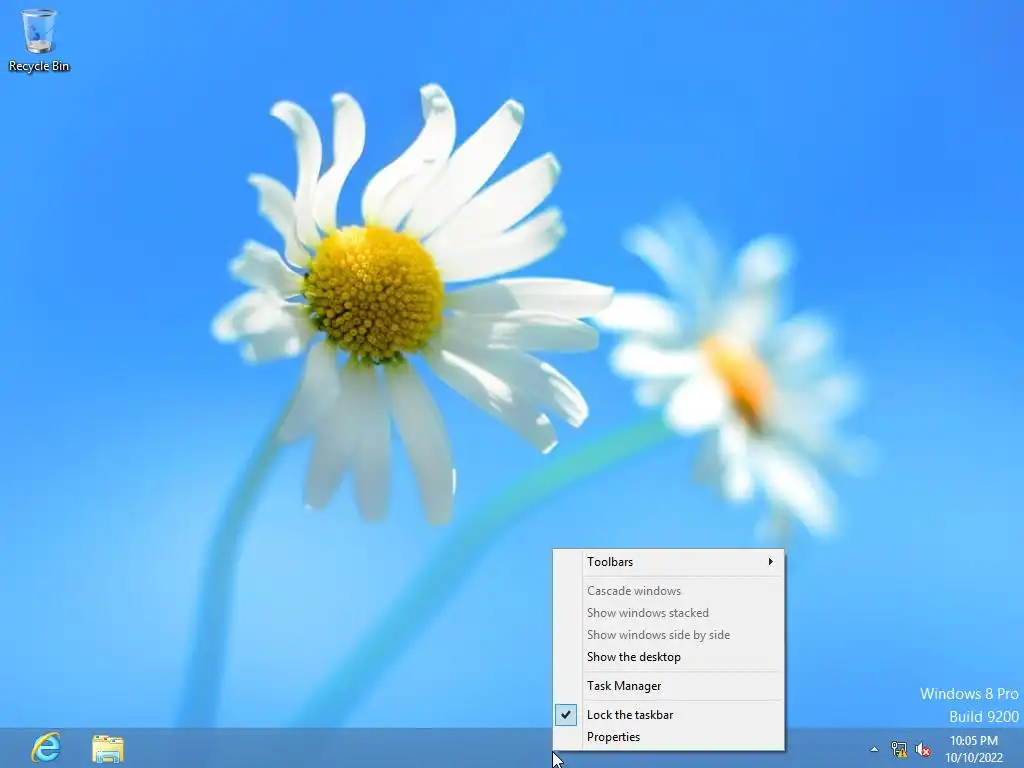Show hidden icons arrow in system tray

874,749
